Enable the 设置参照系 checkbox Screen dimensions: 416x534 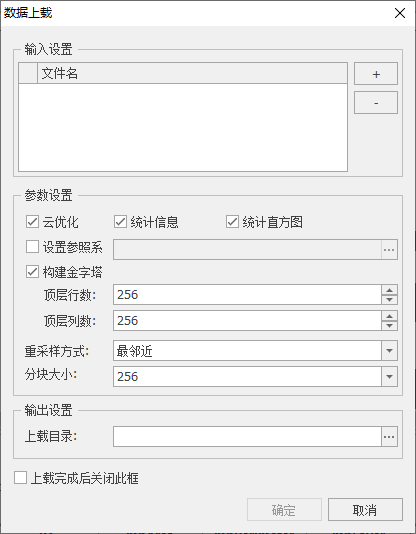click(32, 247)
